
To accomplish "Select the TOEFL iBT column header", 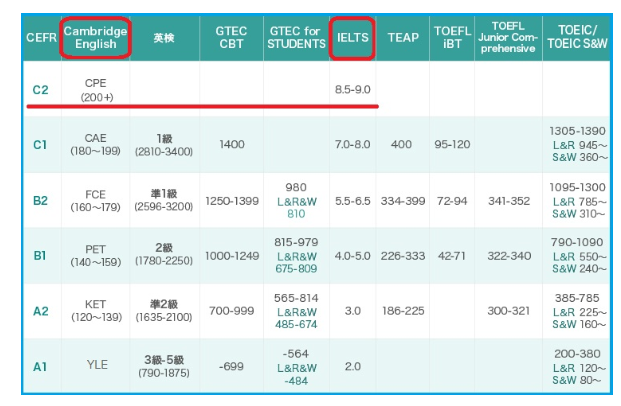I will click(x=452, y=38).
